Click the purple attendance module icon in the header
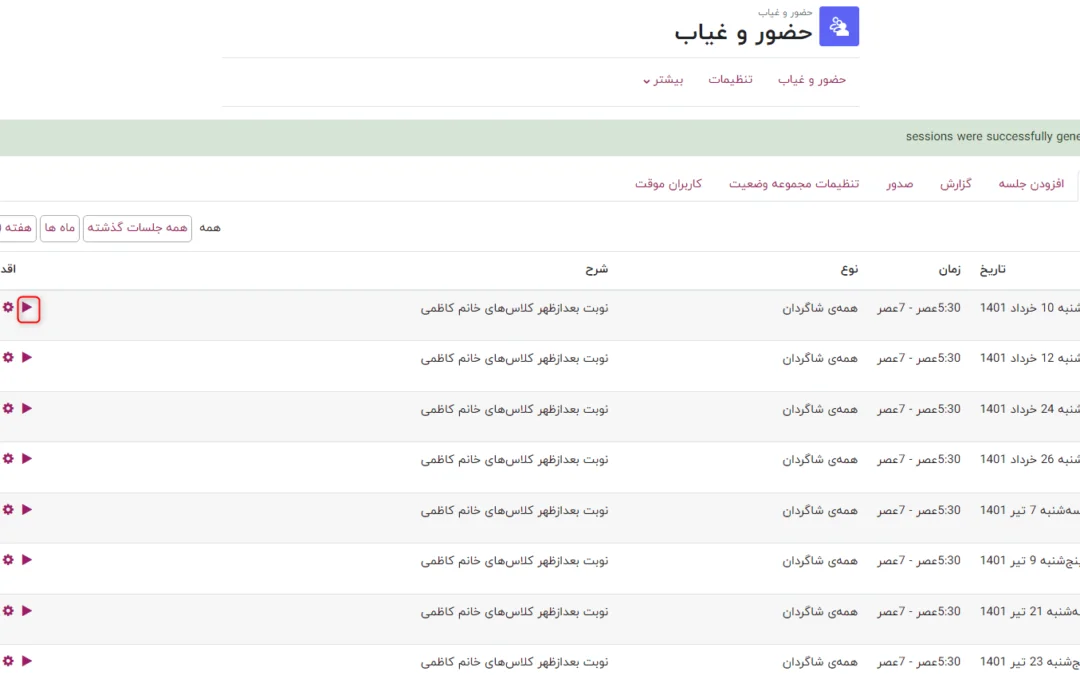The width and height of the screenshot is (1080, 675). [839, 27]
